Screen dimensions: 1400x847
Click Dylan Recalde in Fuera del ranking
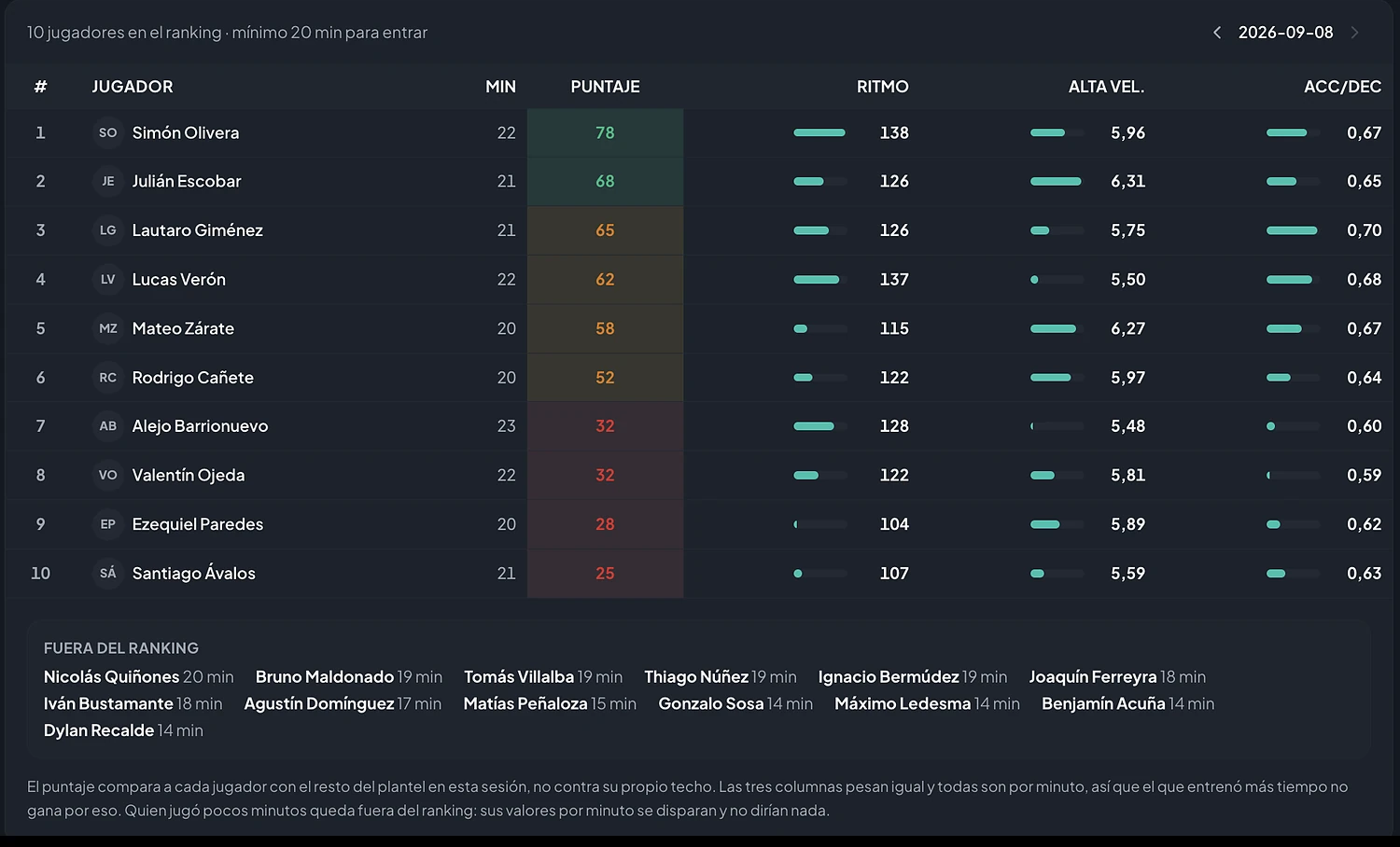(x=99, y=730)
